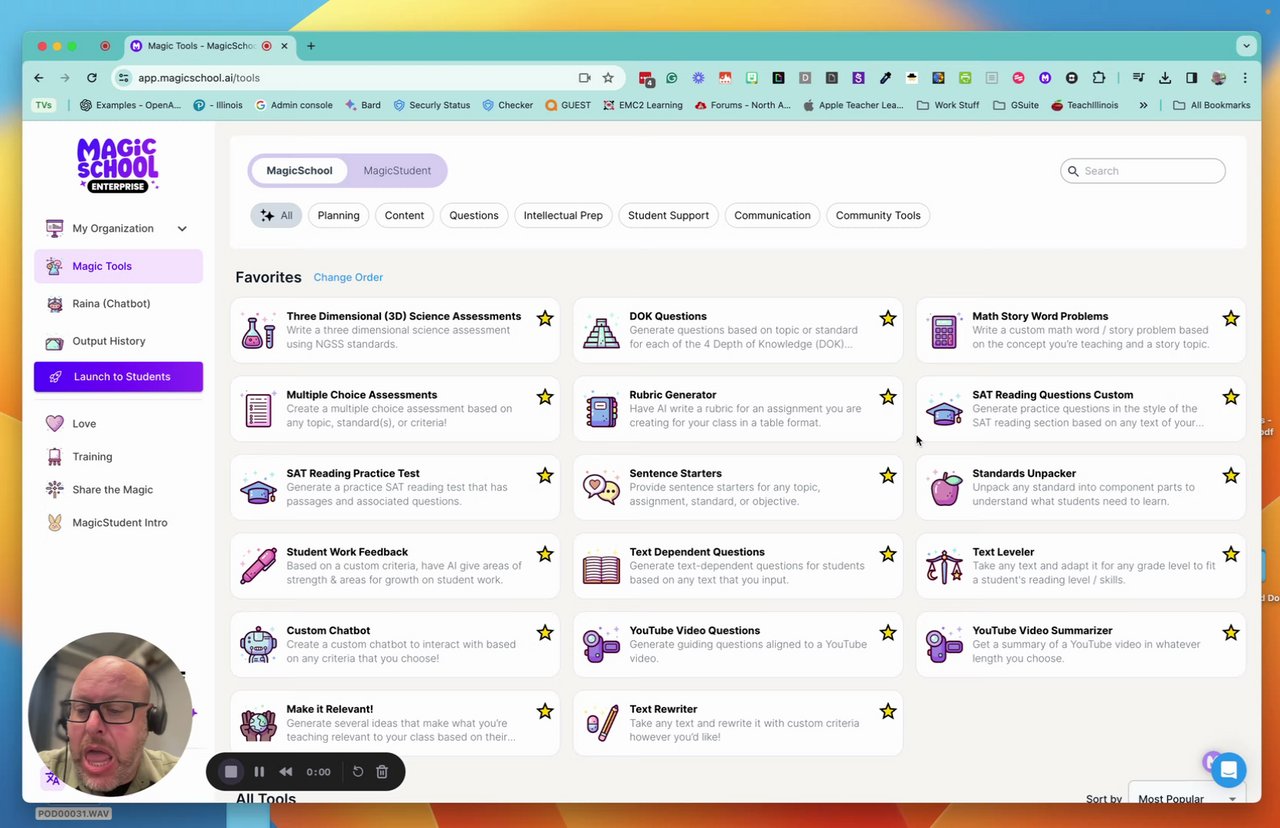Click the Raina chatbot sidebar icon

pos(54,304)
